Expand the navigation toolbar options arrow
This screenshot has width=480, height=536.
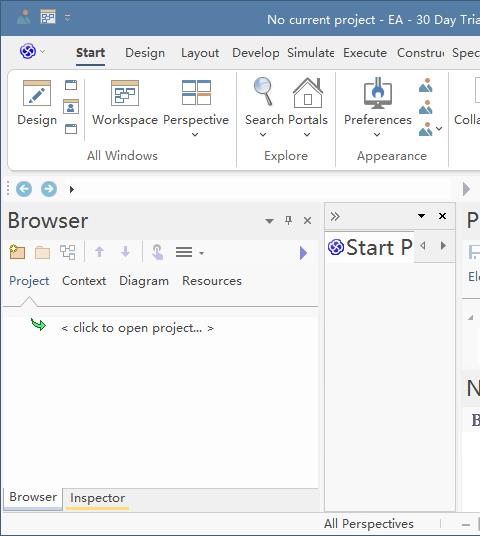[x=71, y=189]
